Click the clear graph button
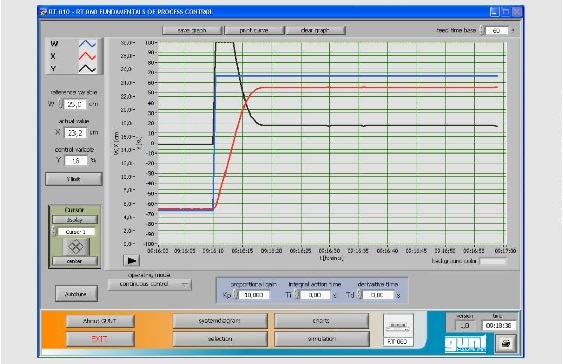 [315, 30]
